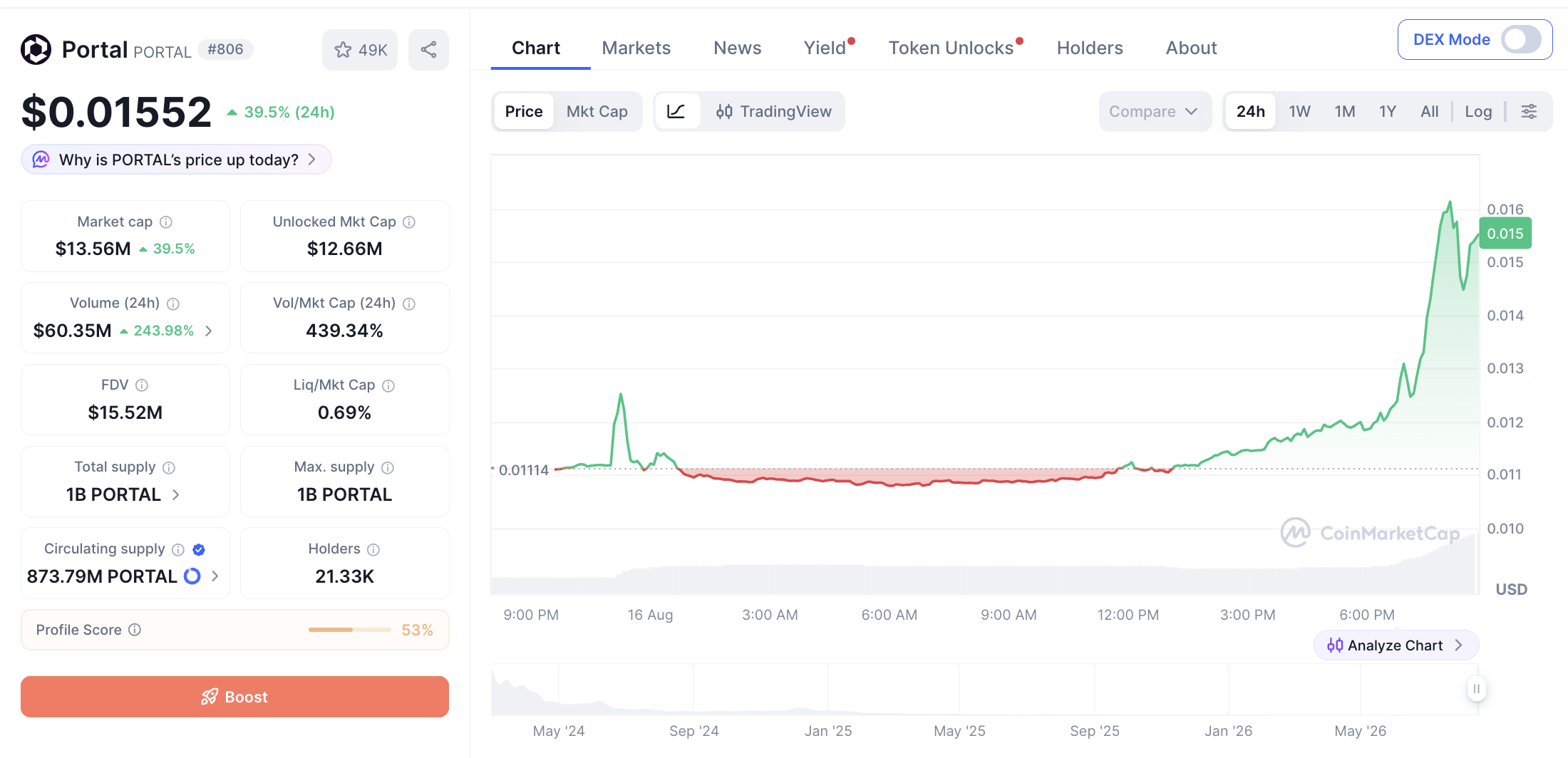
Task: Toggle DEX Mode switch on
Action: click(1521, 39)
